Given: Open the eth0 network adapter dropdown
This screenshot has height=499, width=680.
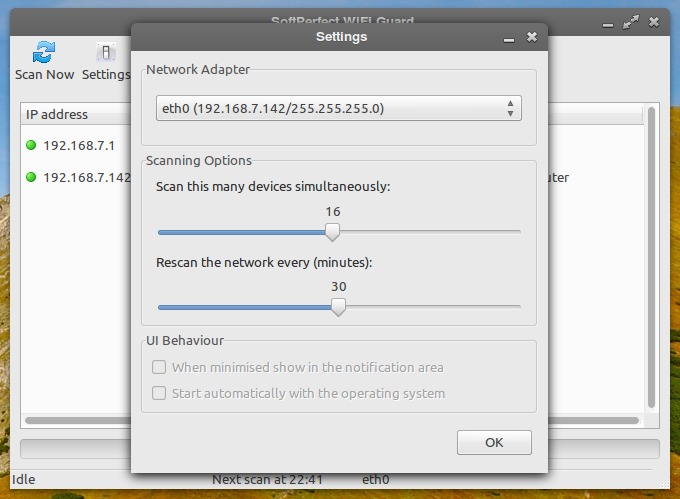Looking at the screenshot, I should (x=338, y=108).
